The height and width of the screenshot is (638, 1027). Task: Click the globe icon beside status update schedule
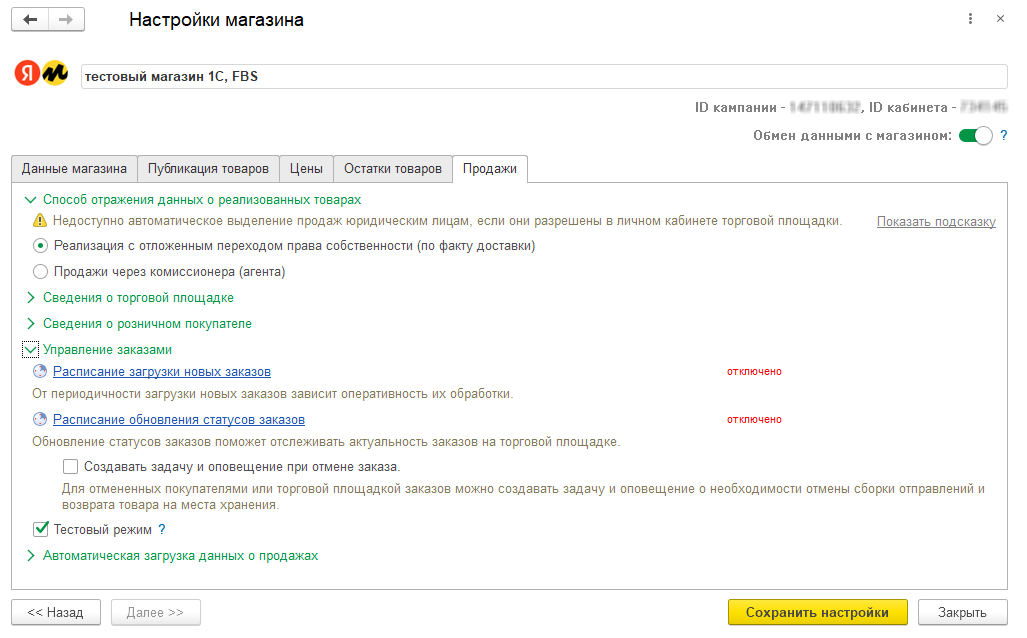40,420
